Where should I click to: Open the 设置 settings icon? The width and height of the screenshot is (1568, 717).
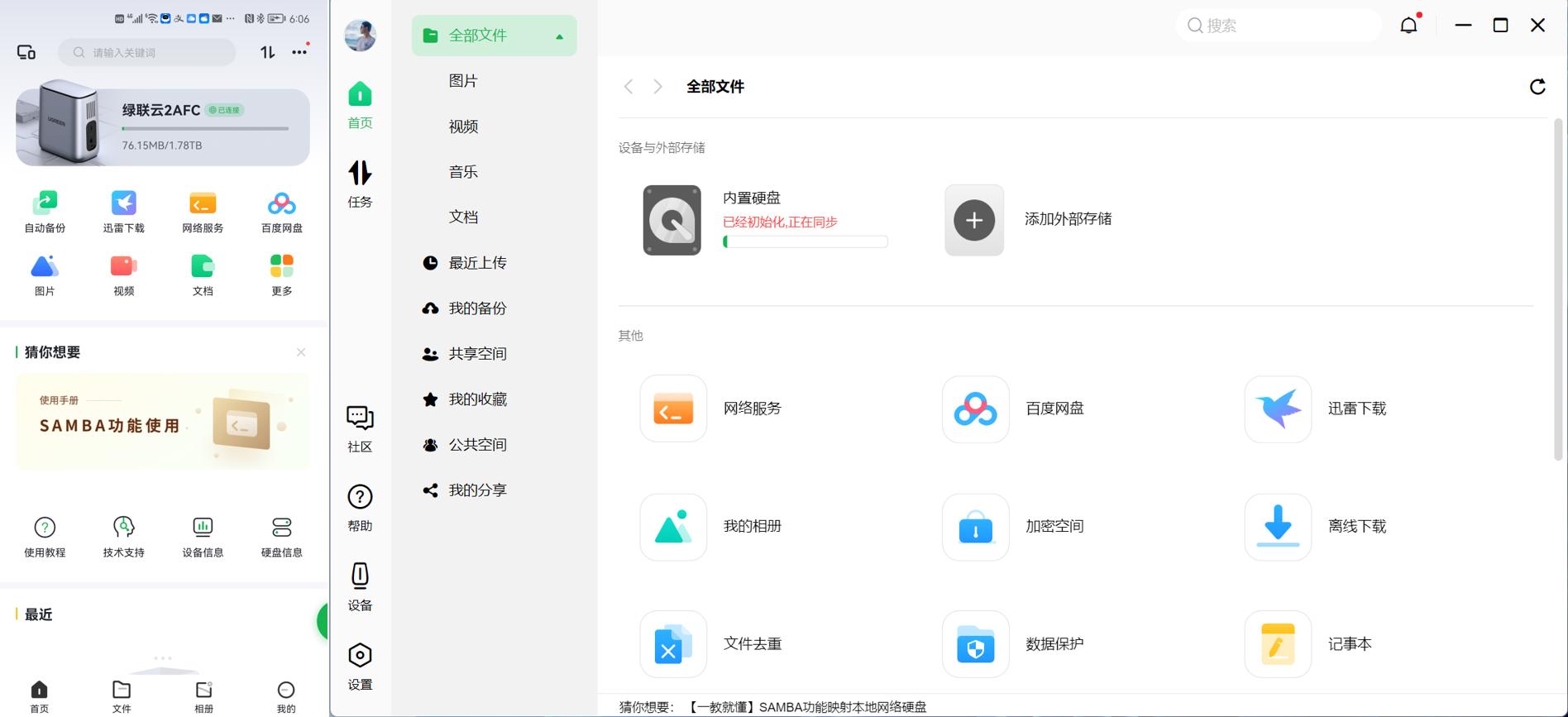coord(360,667)
